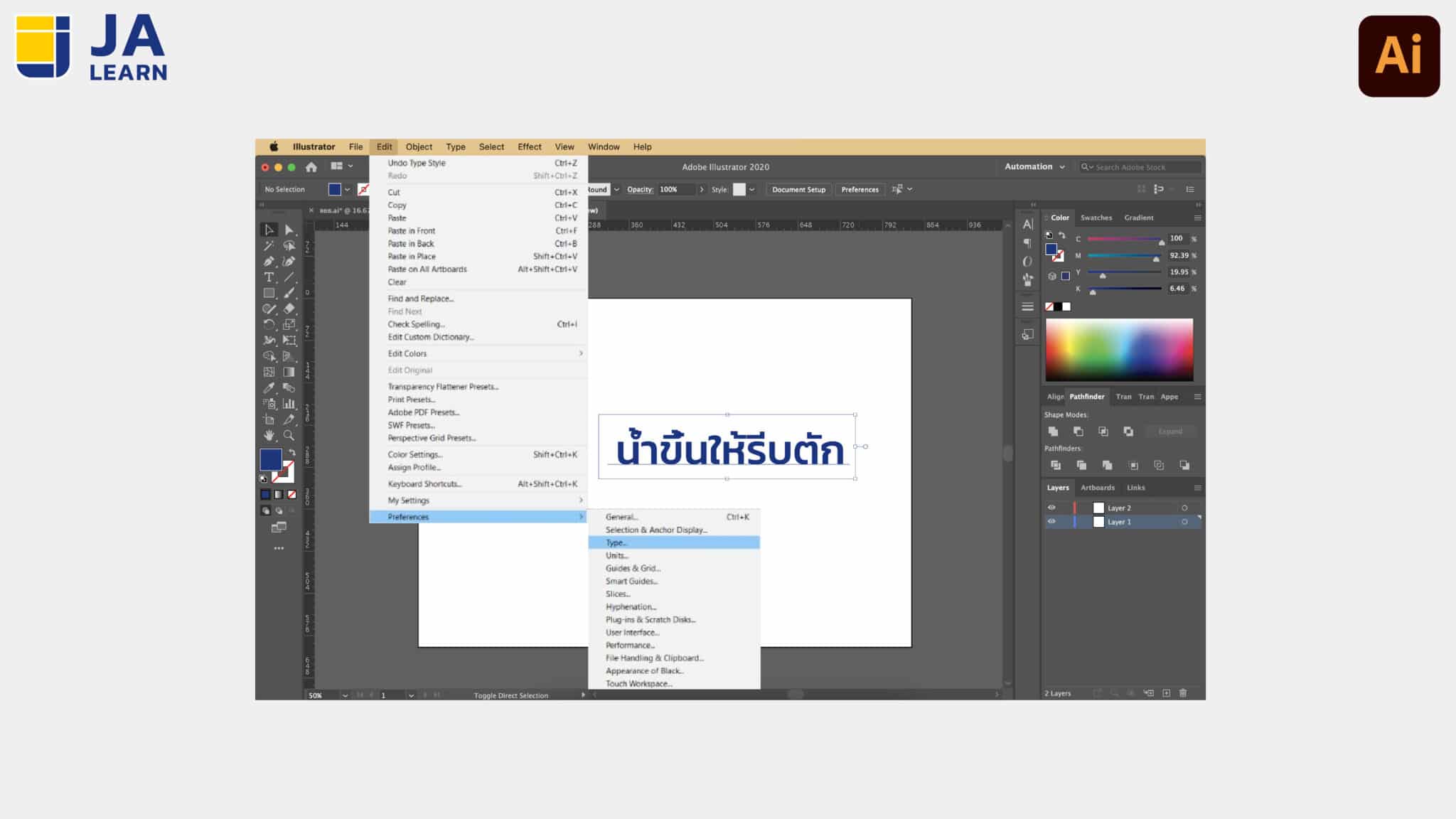
Task: Switch to the Swatches tab
Action: [1097, 218]
